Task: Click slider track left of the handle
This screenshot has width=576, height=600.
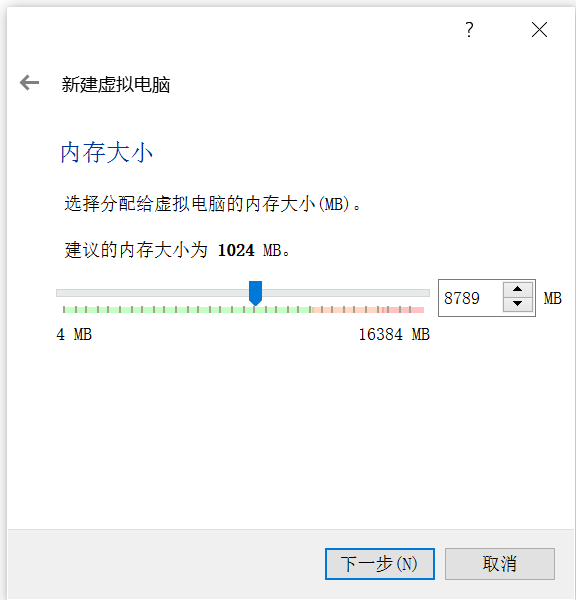Action: tap(152, 293)
